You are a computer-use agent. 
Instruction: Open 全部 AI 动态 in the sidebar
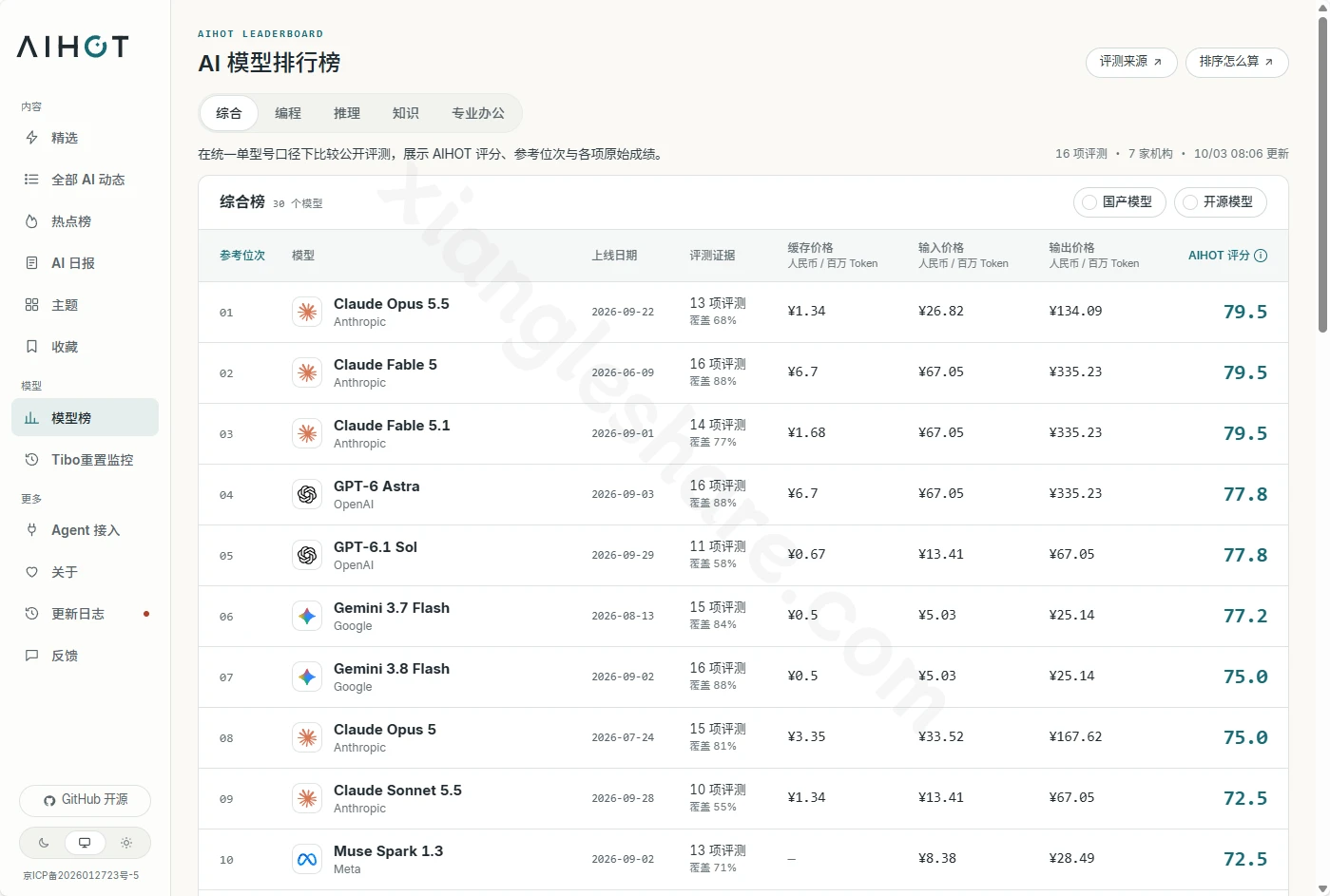coord(85,180)
